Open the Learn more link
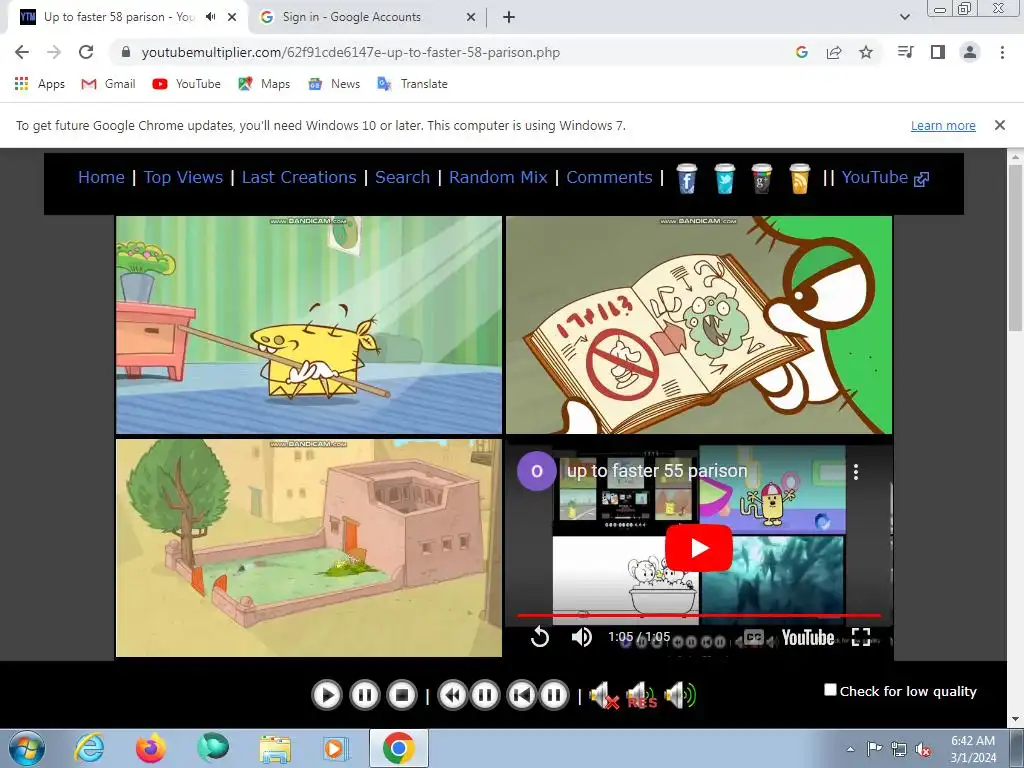The width and height of the screenshot is (1024, 768). tap(943, 125)
